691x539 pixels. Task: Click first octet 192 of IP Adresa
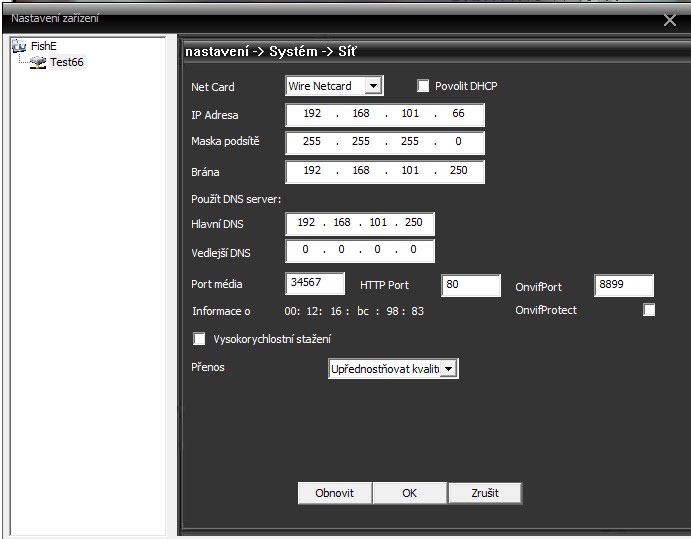click(x=312, y=114)
